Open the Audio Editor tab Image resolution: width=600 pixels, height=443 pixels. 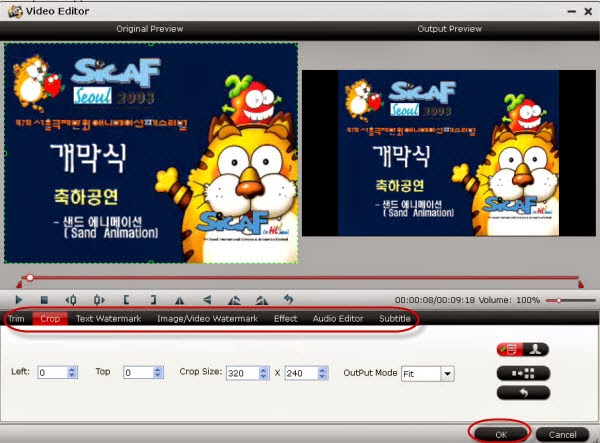point(338,319)
